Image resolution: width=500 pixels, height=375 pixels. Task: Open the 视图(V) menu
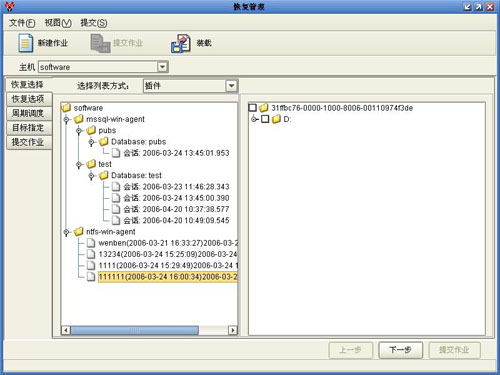pyautogui.click(x=58, y=23)
